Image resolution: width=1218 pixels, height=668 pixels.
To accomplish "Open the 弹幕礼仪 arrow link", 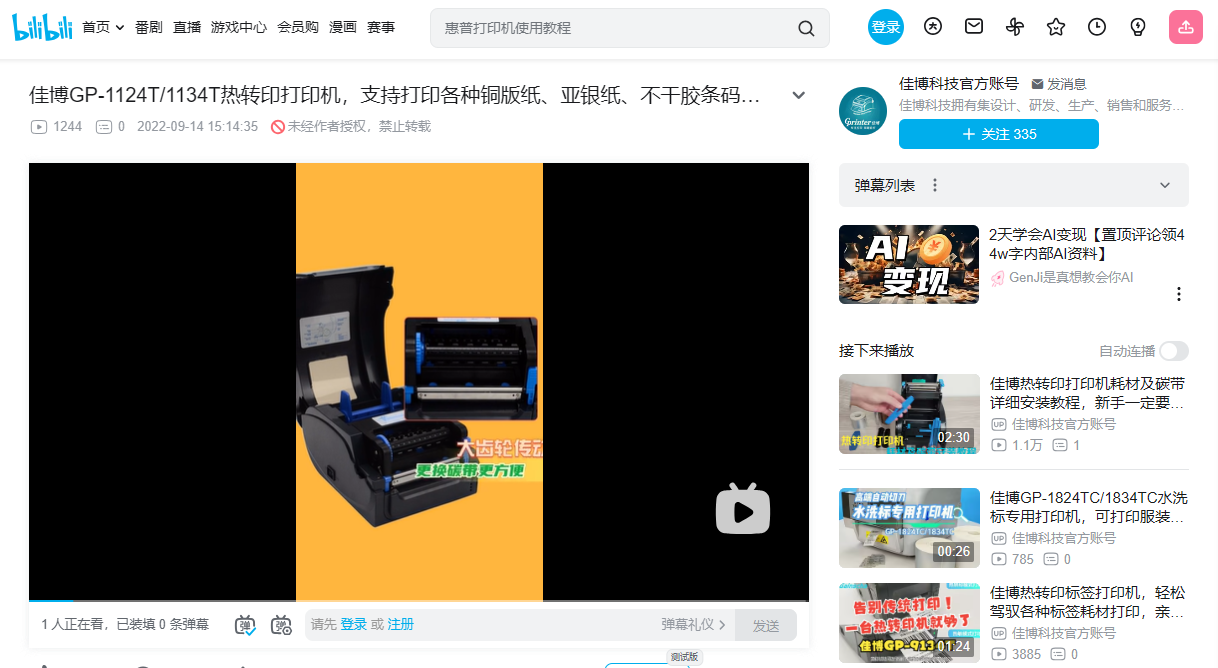I will coord(693,625).
